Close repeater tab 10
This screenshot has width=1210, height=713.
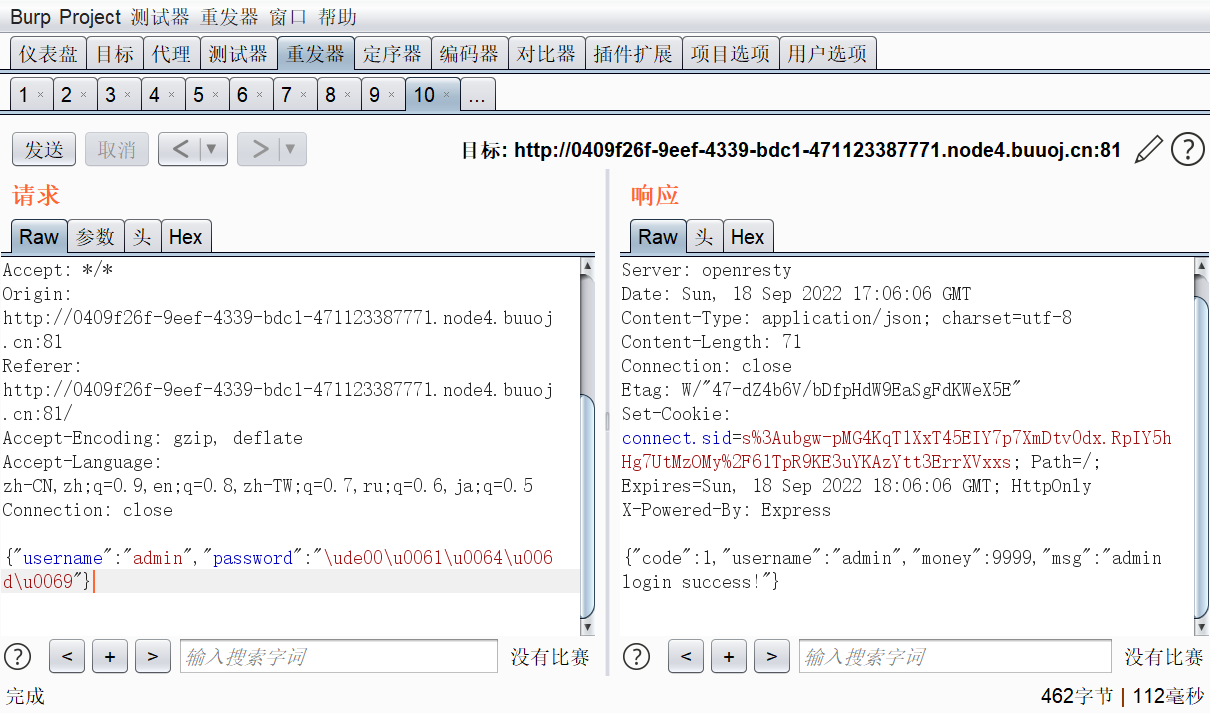pyautogui.click(x=447, y=96)
